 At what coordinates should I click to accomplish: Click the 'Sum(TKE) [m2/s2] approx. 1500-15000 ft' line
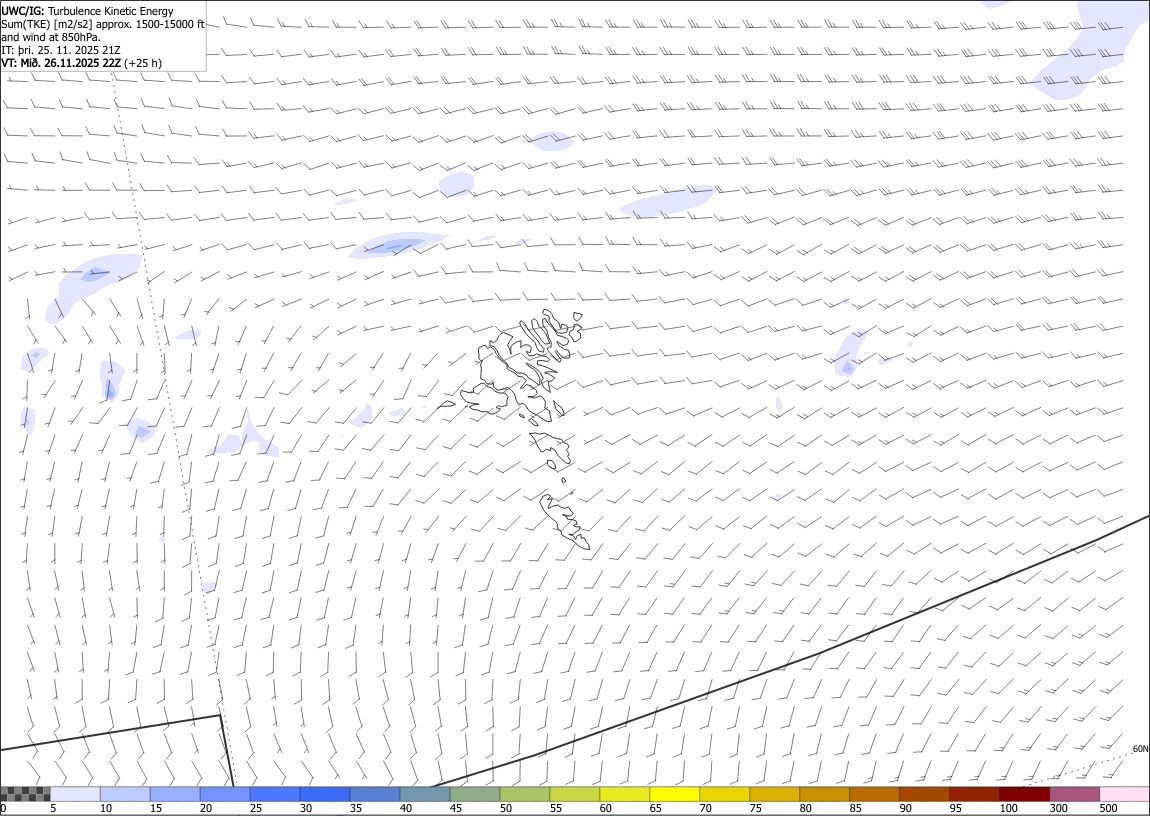[103, 24]
